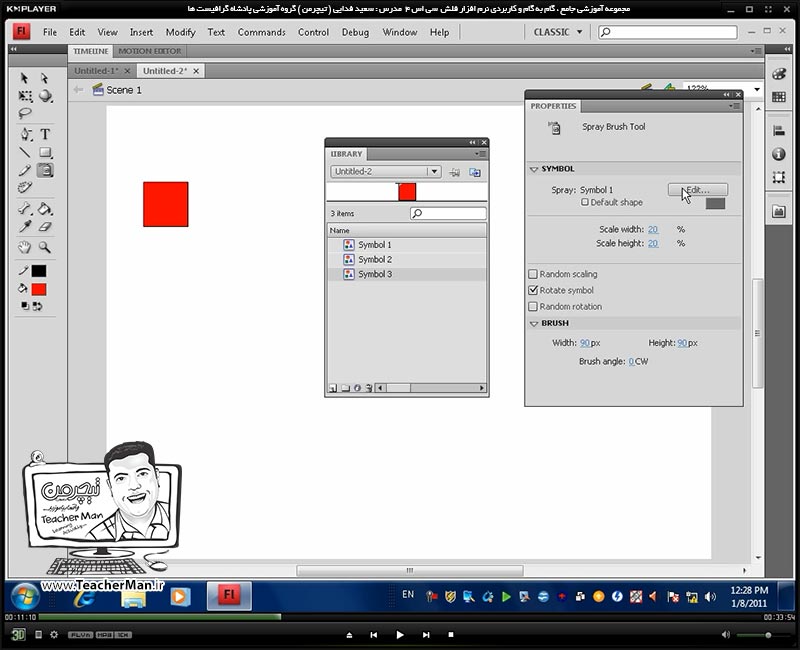Create a new symbol in Library

pos(333,388)
